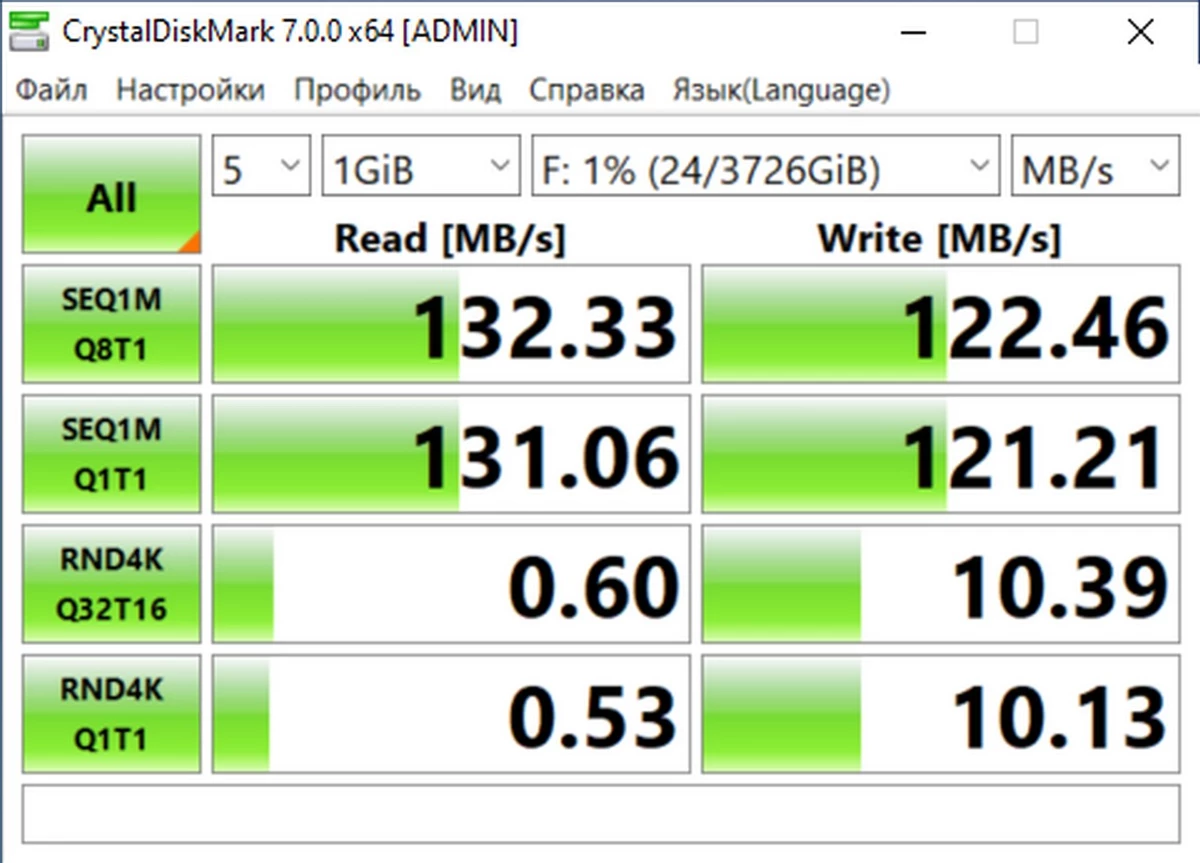
Task: Expand the test count dropdown showing 5
Action: pyautogui.click(x=261, y=166)
